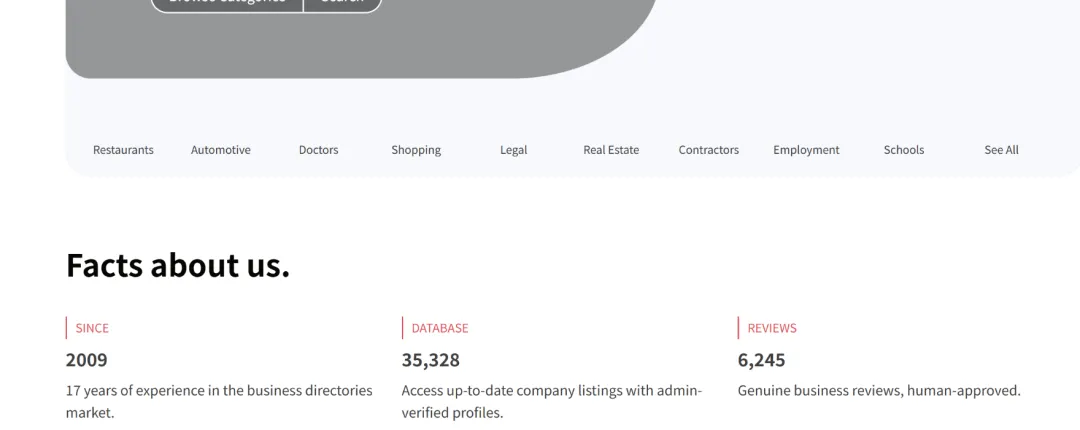The width and height of the screenshot is (1080, 430).
Task: Open the Restaurants category
Action: click(x=123, y=150)
